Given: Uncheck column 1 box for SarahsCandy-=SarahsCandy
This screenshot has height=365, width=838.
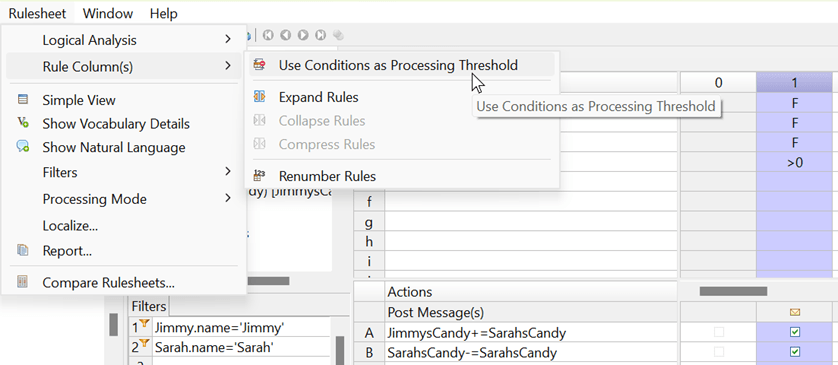Looking at the screenshot, I should pos(795,352).
